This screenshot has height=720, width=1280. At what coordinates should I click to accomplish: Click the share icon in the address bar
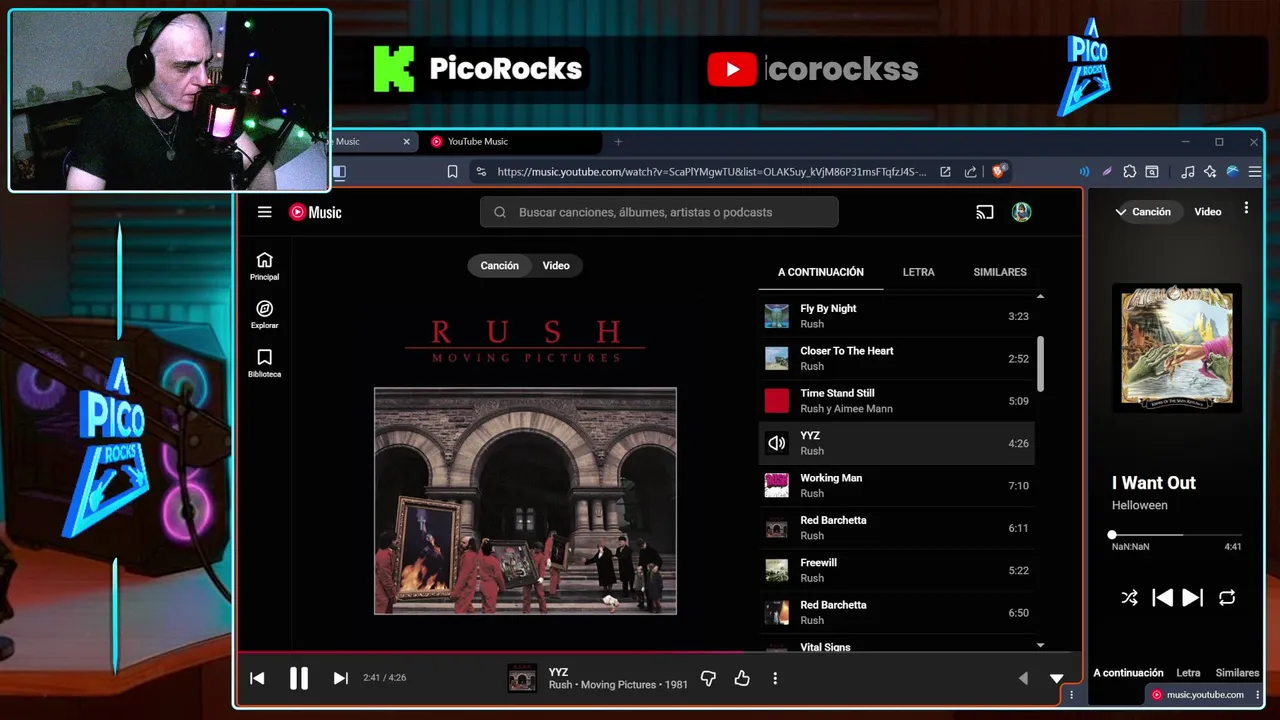click(x=970, y=172)
